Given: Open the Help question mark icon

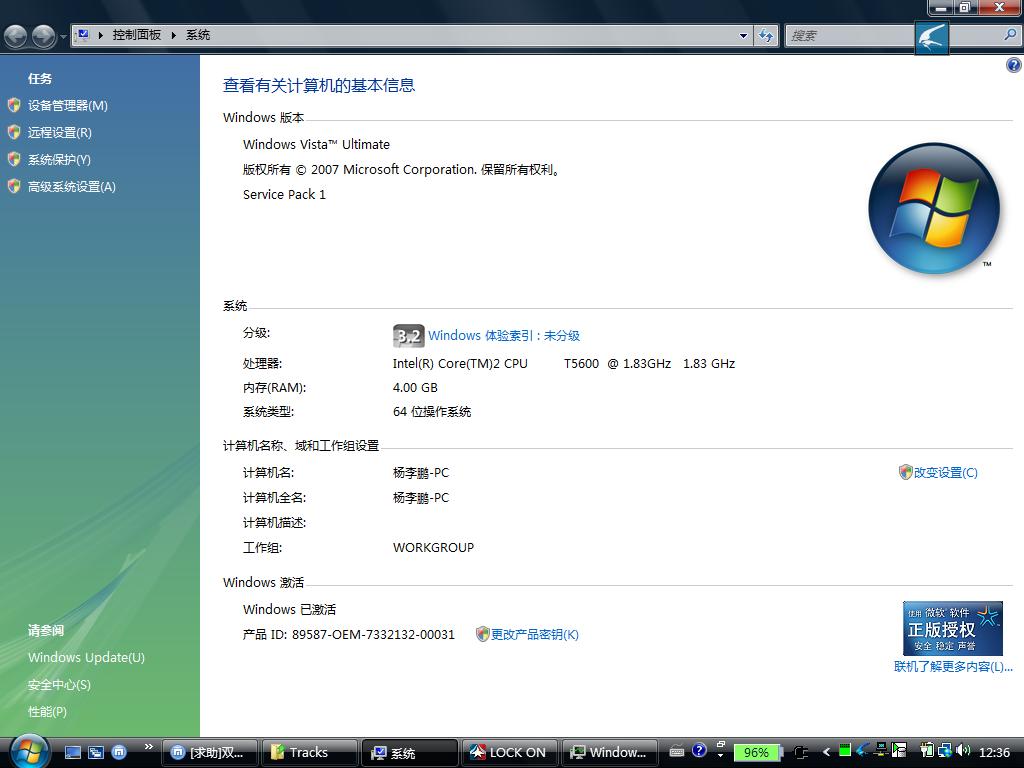Looking at the screenshot, I should click(x=1013, y=66).
